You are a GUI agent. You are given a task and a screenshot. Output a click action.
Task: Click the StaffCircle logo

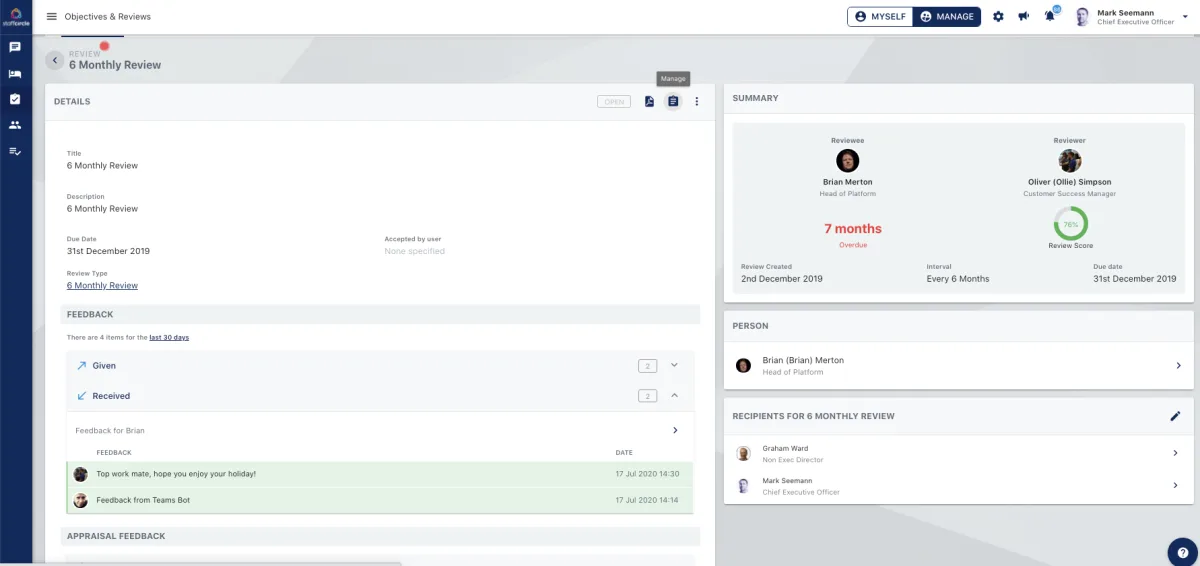pos(15,16)
